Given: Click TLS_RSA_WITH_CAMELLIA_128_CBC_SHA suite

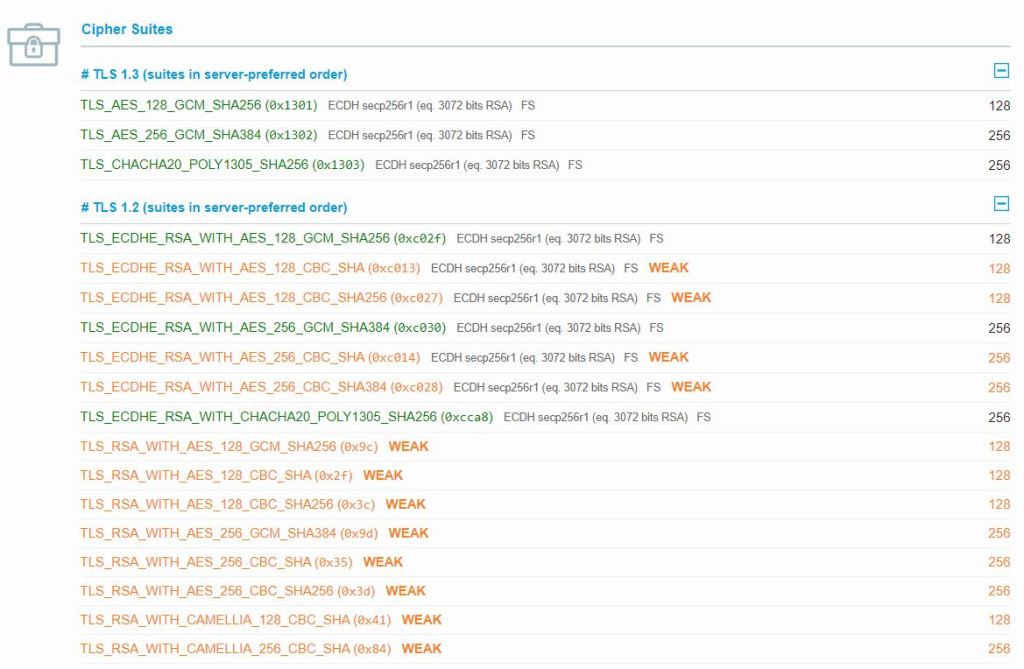Looking at the screenshot, I should (x=235, y=620).
